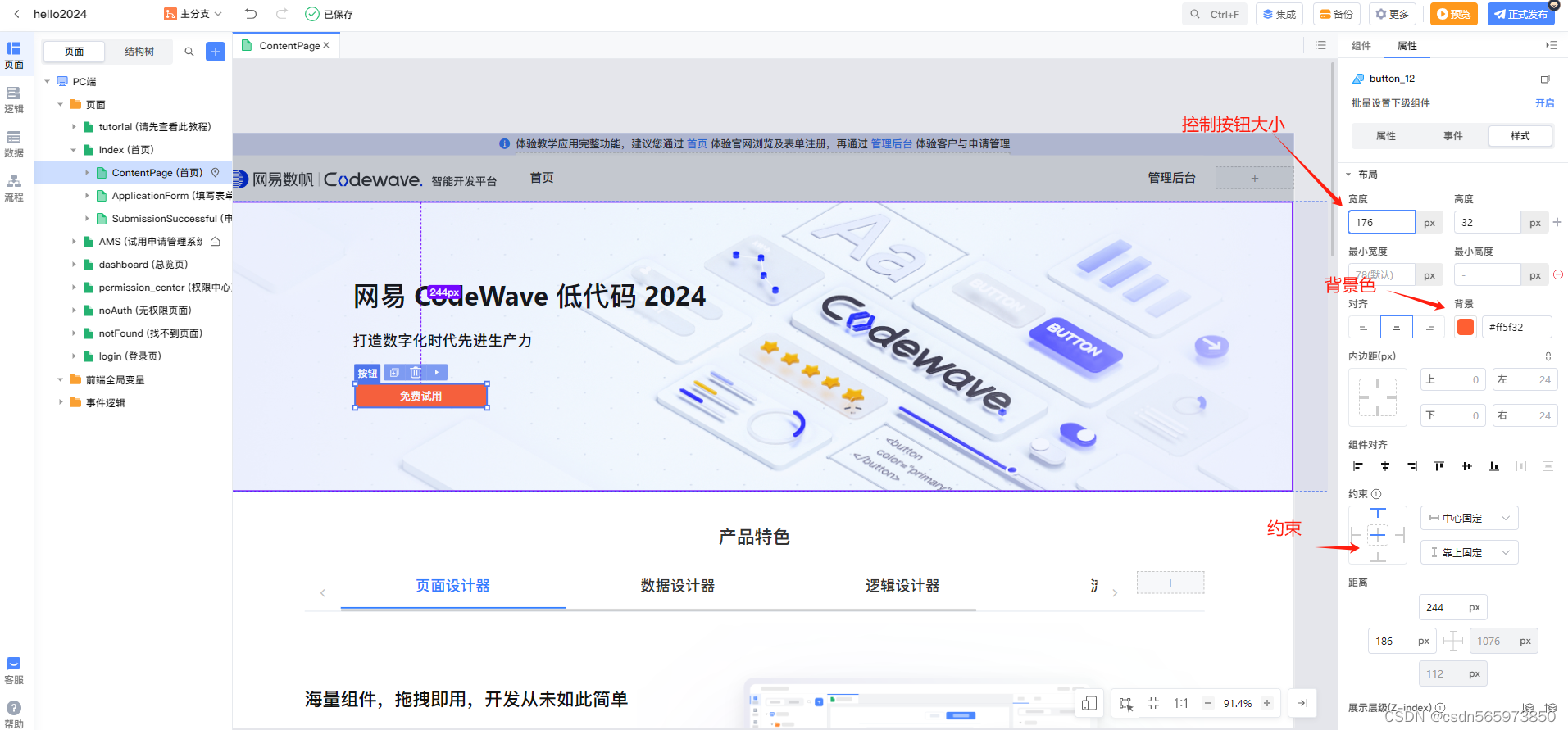Set zoom to 1:1
Screen dimensions: 1568x730
[x=1181, y=703]
